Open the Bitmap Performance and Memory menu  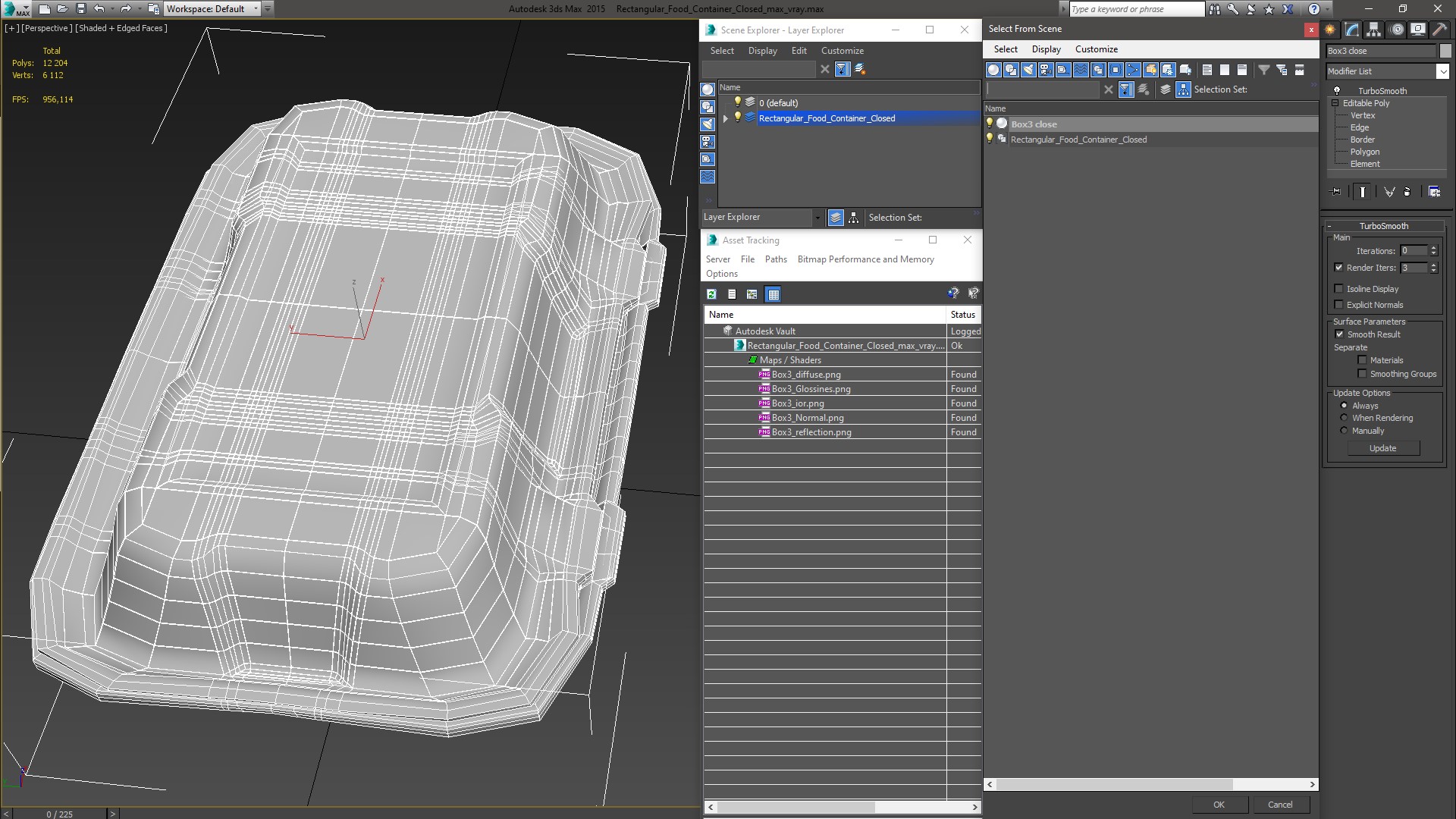(x=865, y=259)
